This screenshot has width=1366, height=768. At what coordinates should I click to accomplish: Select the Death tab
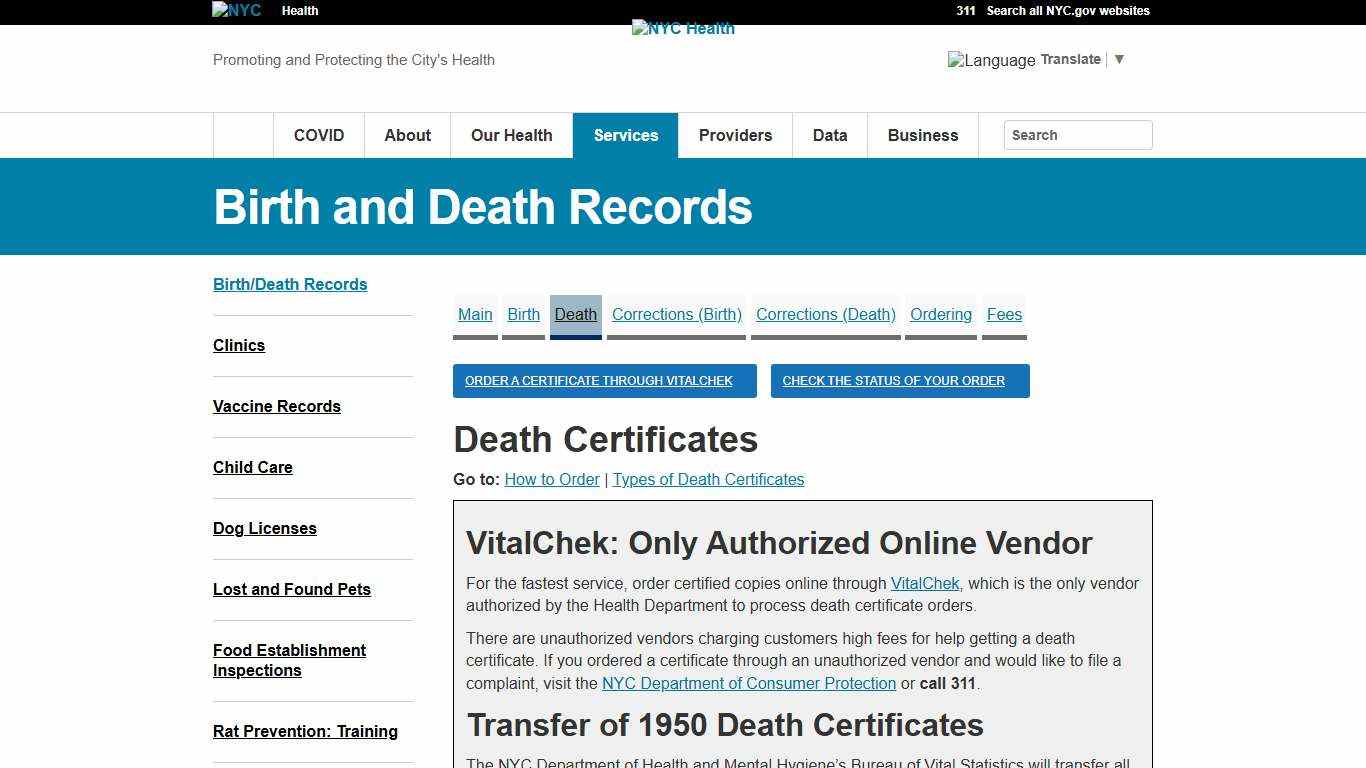575,314
